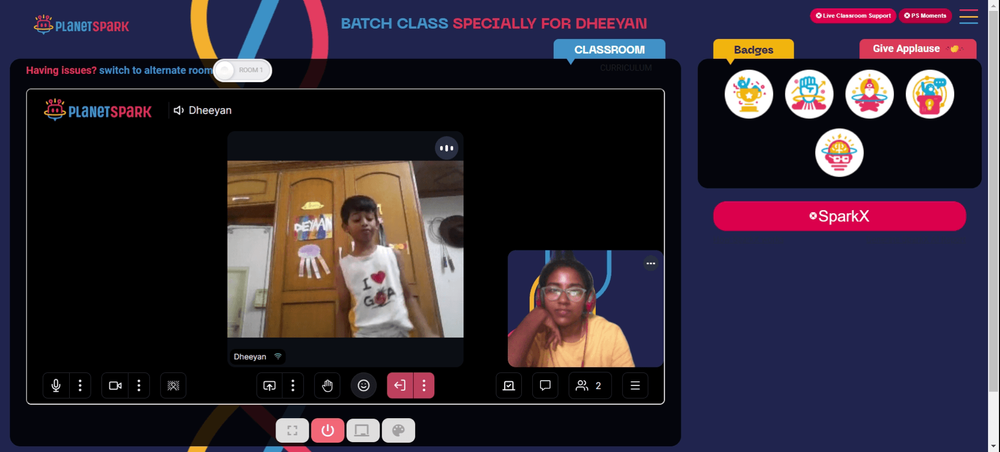1000x452 pixels.
Task: Click the Give Applause button
Action: coord(917,49)
